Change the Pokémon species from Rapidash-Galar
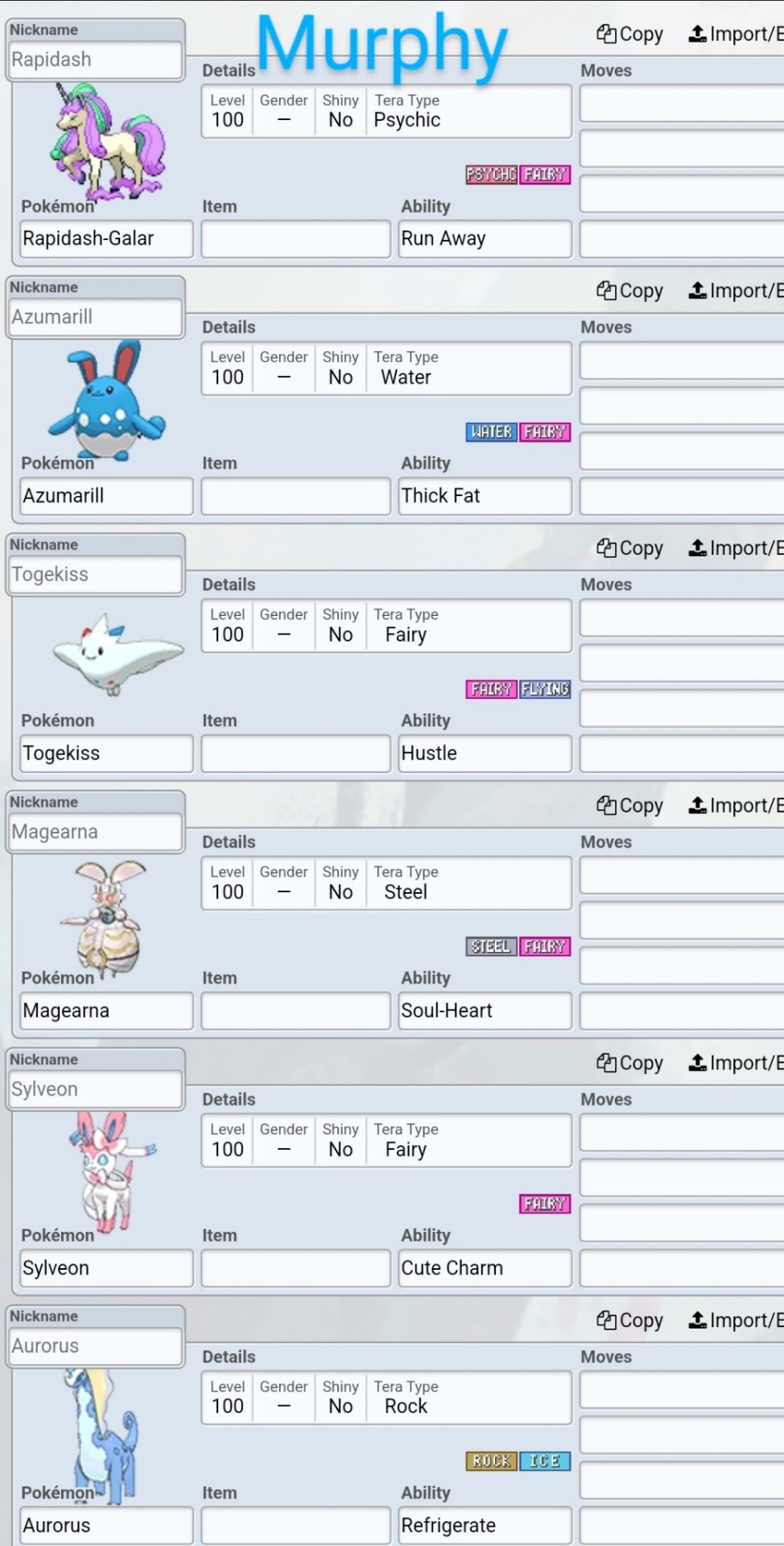 [106, 239]
